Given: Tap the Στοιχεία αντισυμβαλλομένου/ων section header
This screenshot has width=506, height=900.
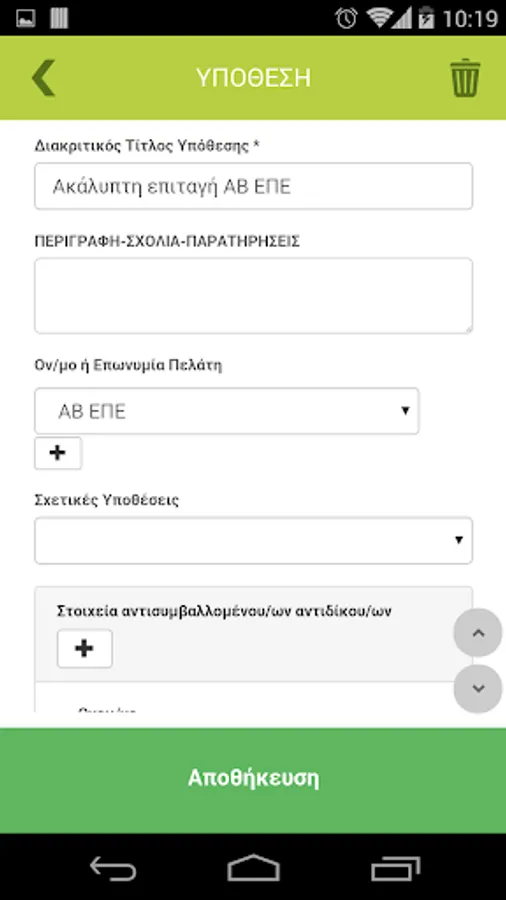Looking at the screenshot, I should (224, 611).
